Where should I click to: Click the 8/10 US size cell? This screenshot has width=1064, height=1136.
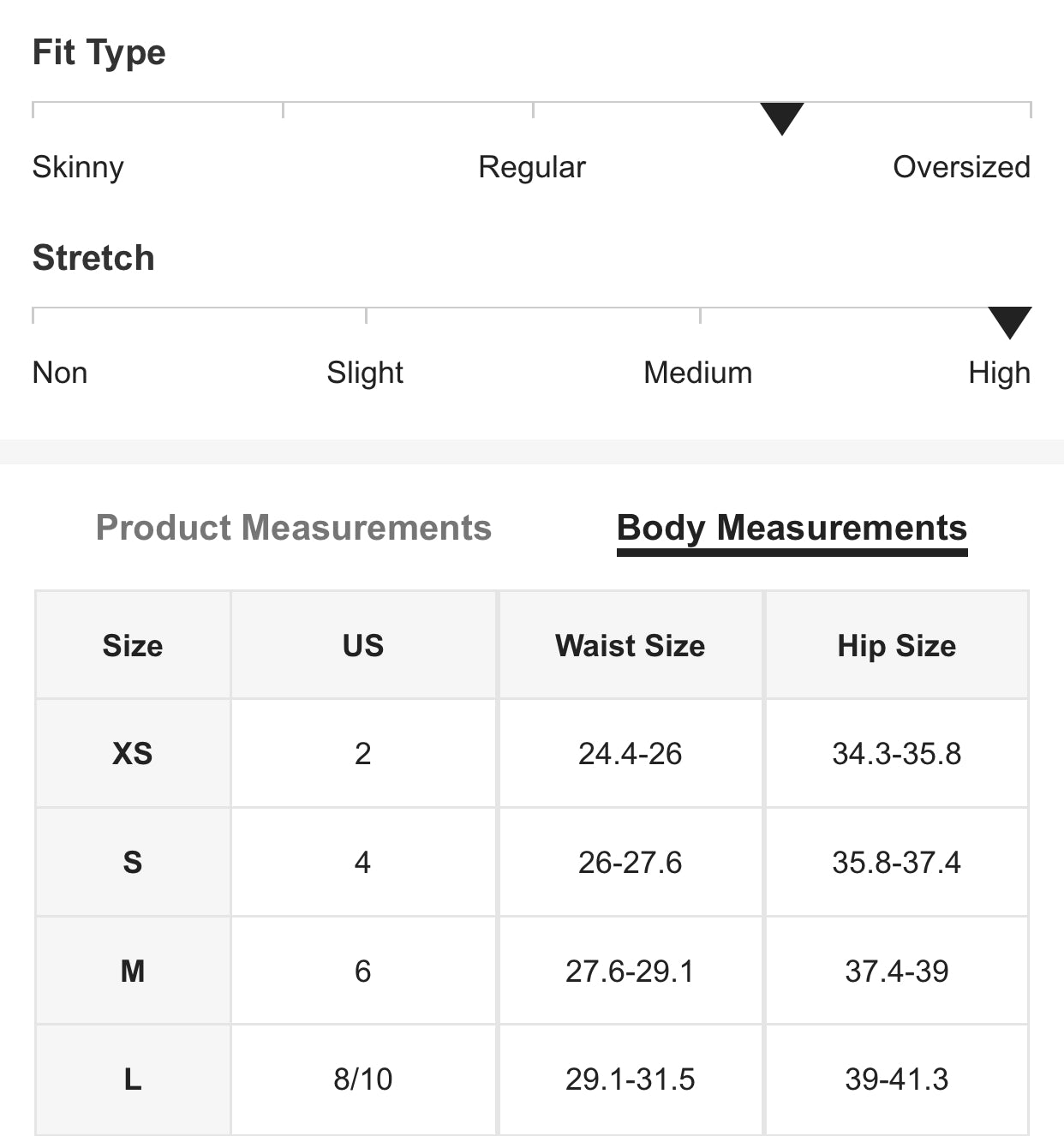coord(363,1079)
